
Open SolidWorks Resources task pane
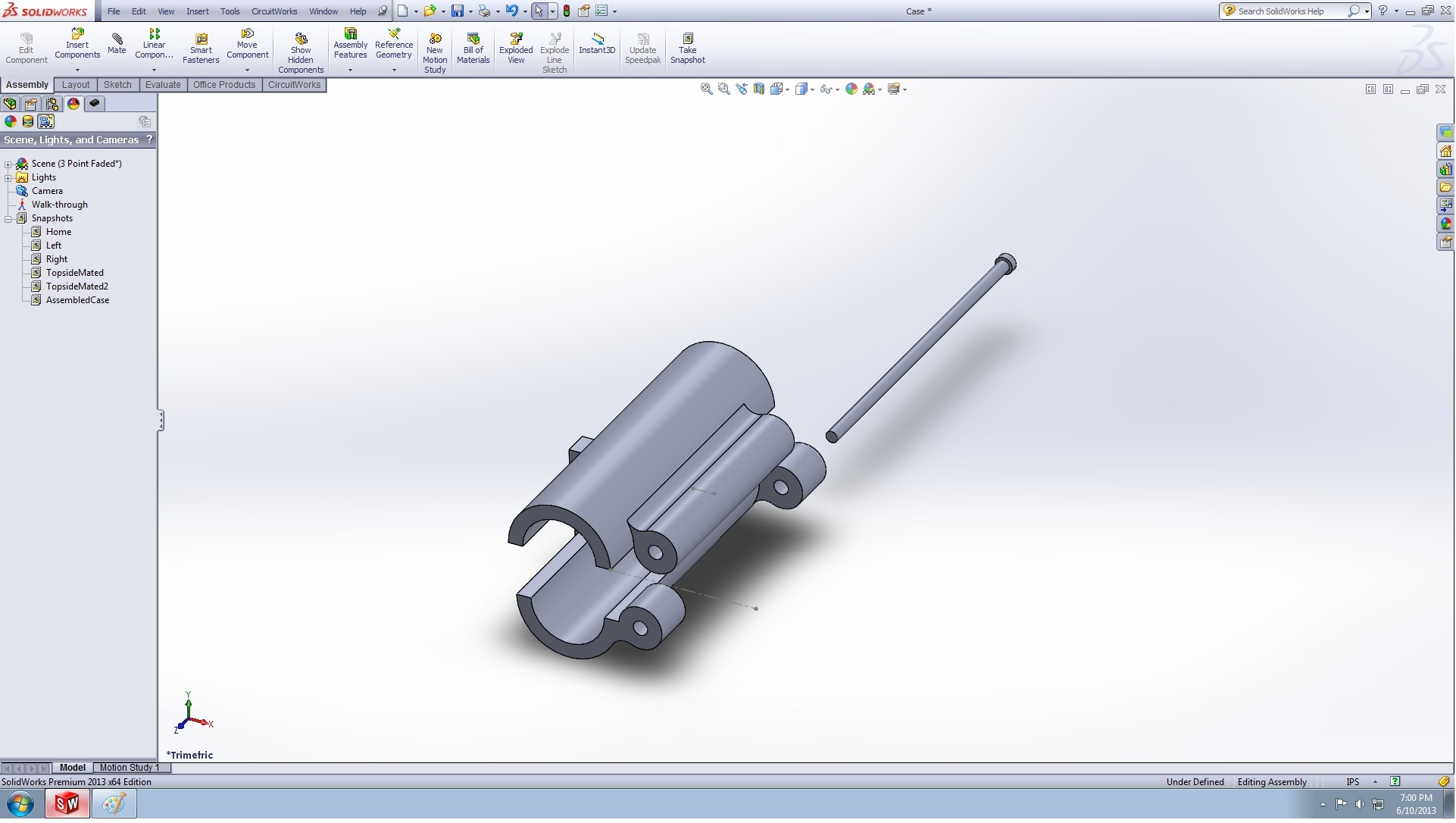coord(1446,152)
